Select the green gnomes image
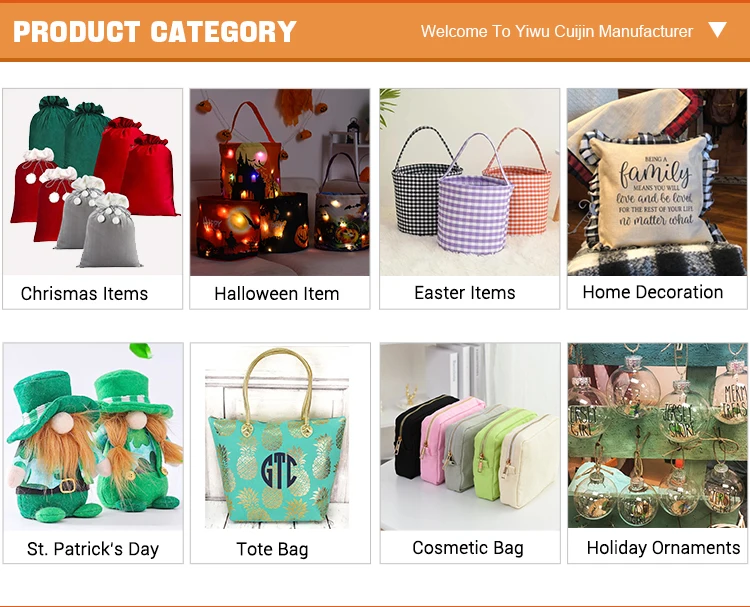750x607 pixels. 93,437
